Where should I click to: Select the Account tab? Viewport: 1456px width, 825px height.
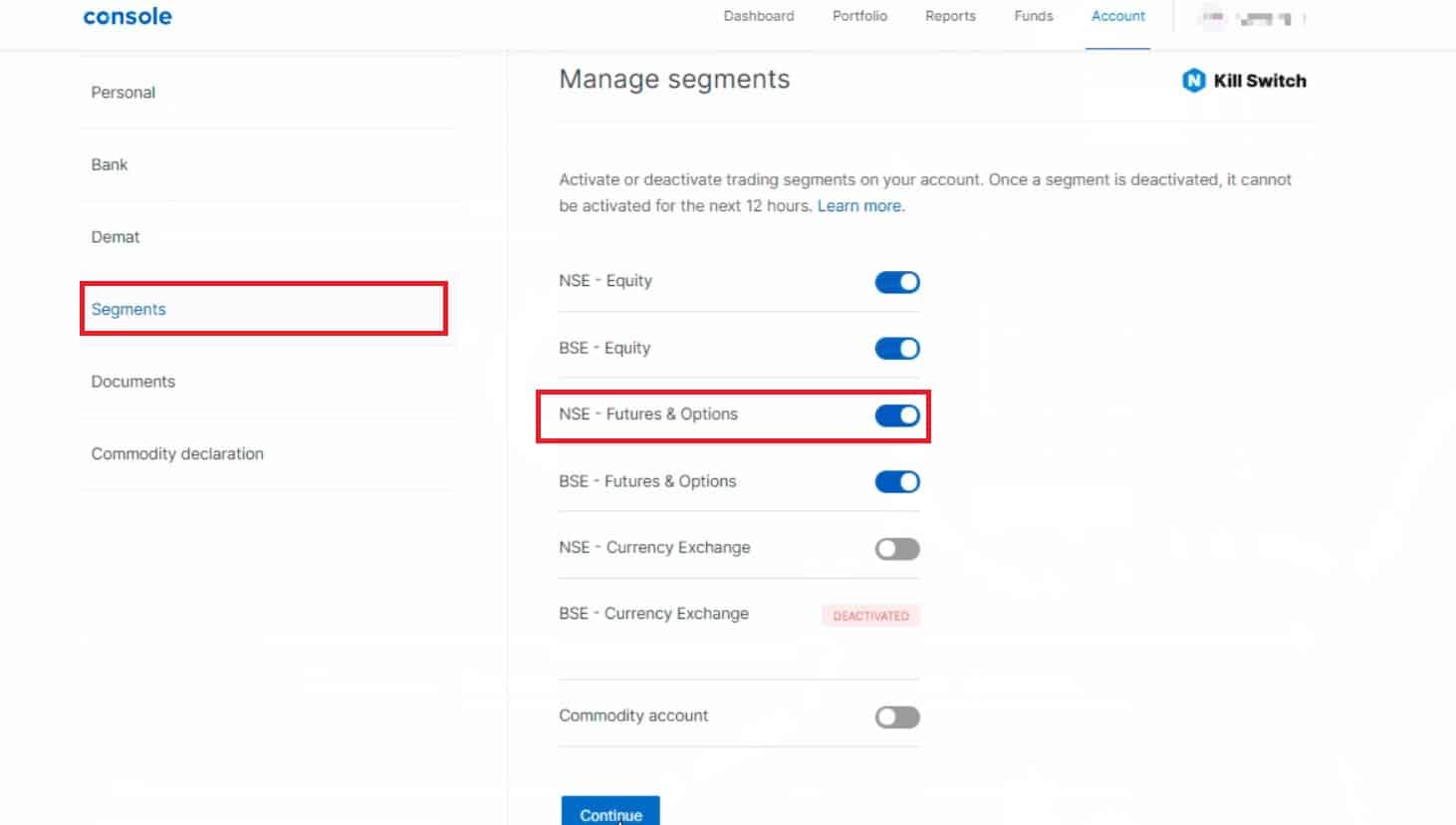tap(1118, 16)
